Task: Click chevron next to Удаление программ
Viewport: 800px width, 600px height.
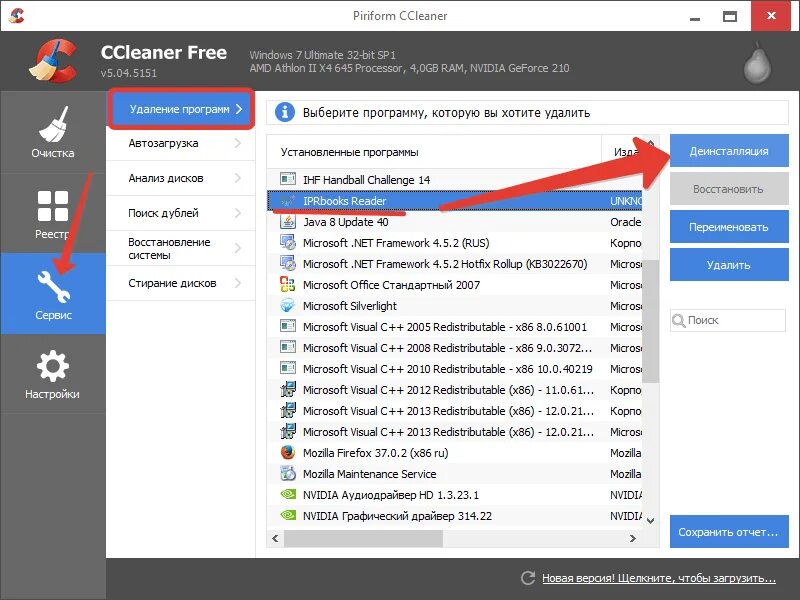Action: pyautogui.click(x=239, y=109)
